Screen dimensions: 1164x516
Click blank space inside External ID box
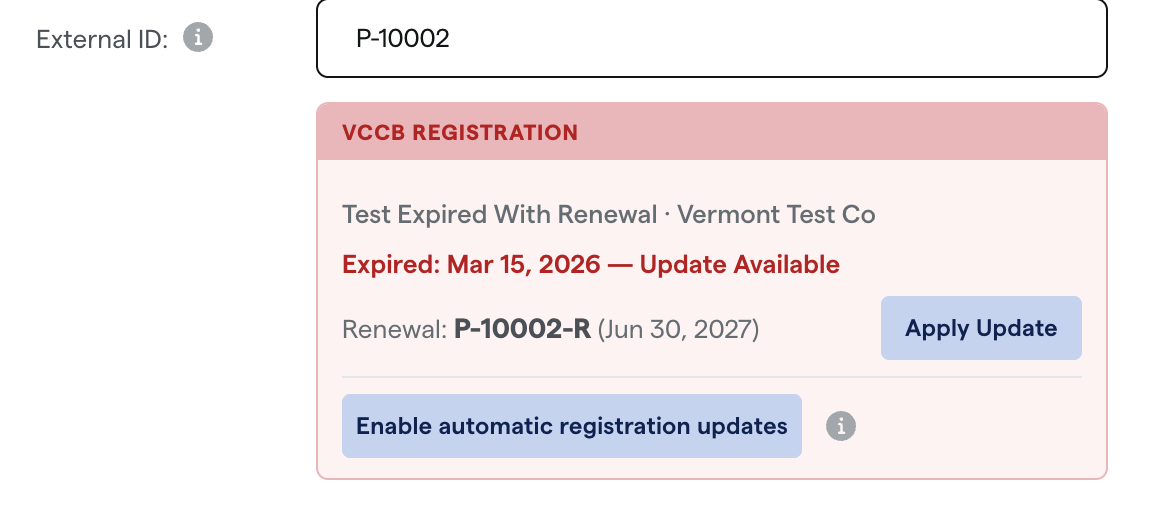tap(779, 39)
